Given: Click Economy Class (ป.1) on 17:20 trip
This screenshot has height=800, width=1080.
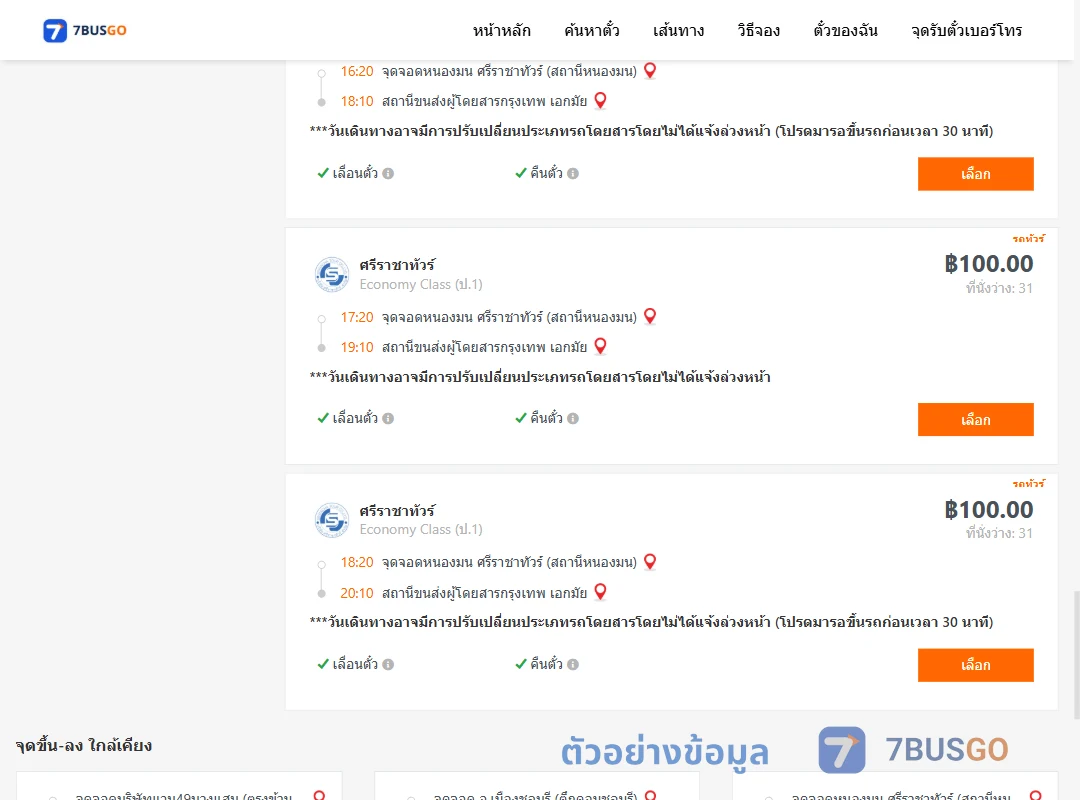Looking at the screenshot, I should coord(421,285).
